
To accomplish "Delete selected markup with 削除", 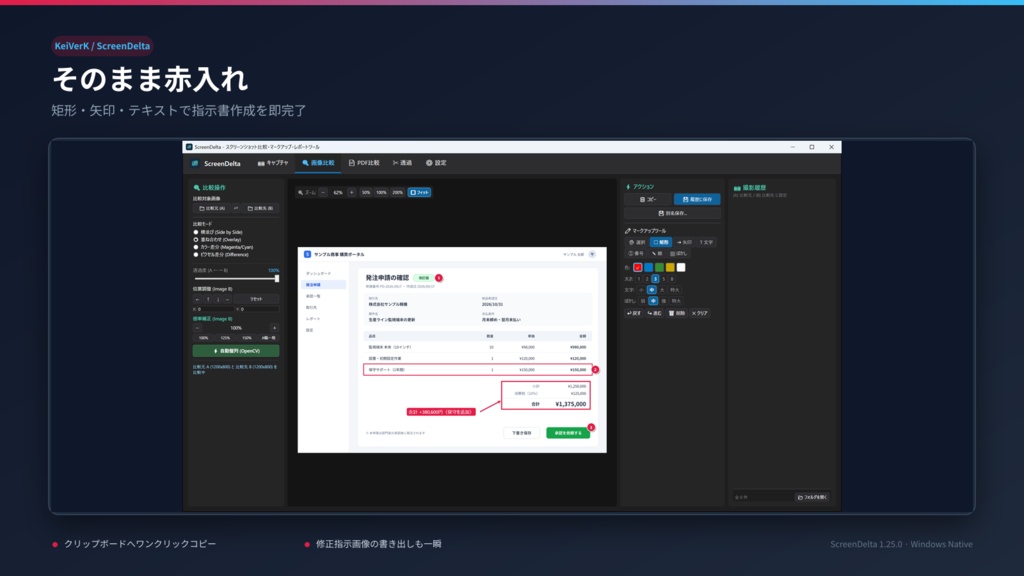I will coord(677,313).
